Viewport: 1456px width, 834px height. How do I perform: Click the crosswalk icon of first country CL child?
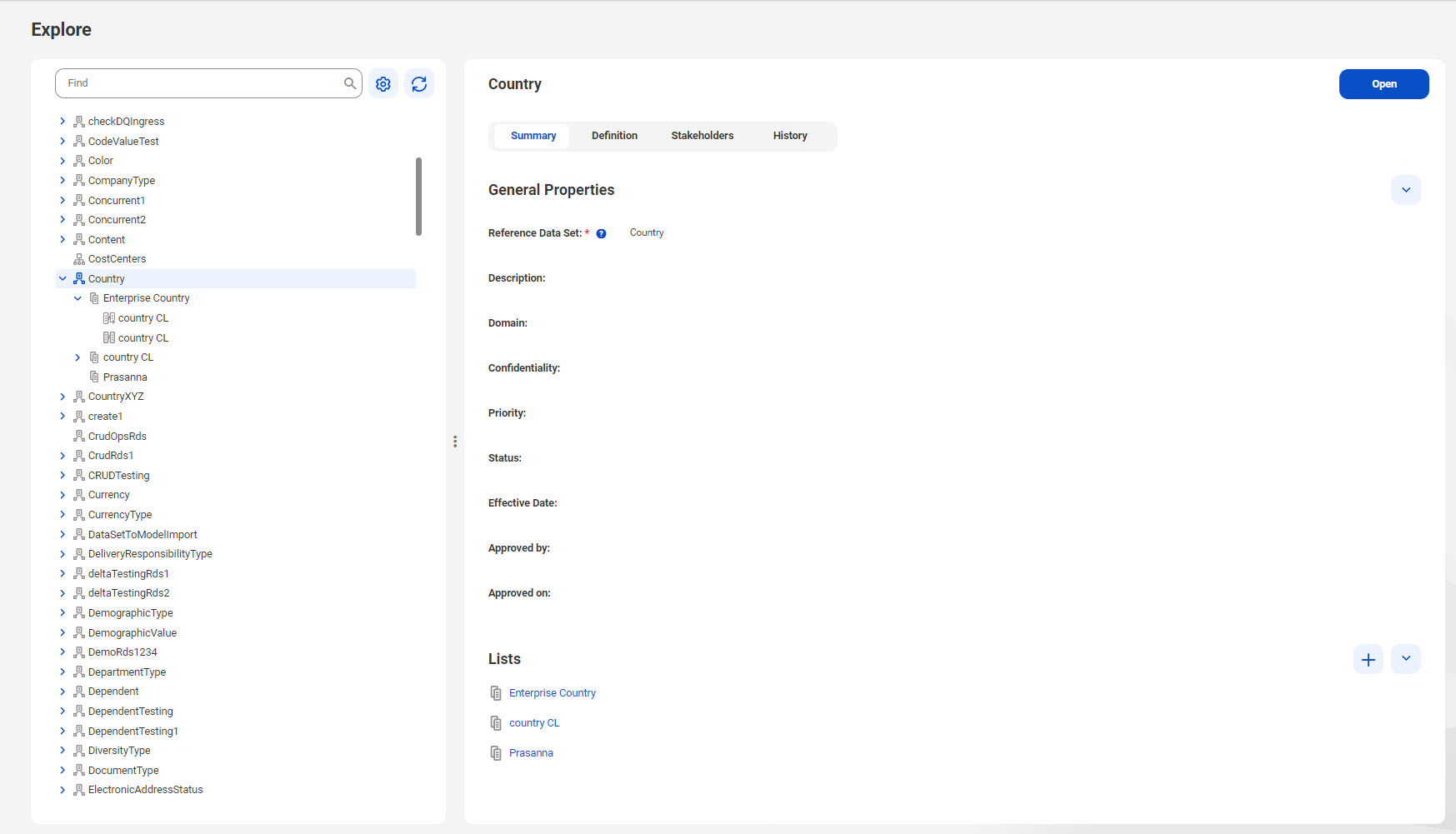[x=109, y=318]
